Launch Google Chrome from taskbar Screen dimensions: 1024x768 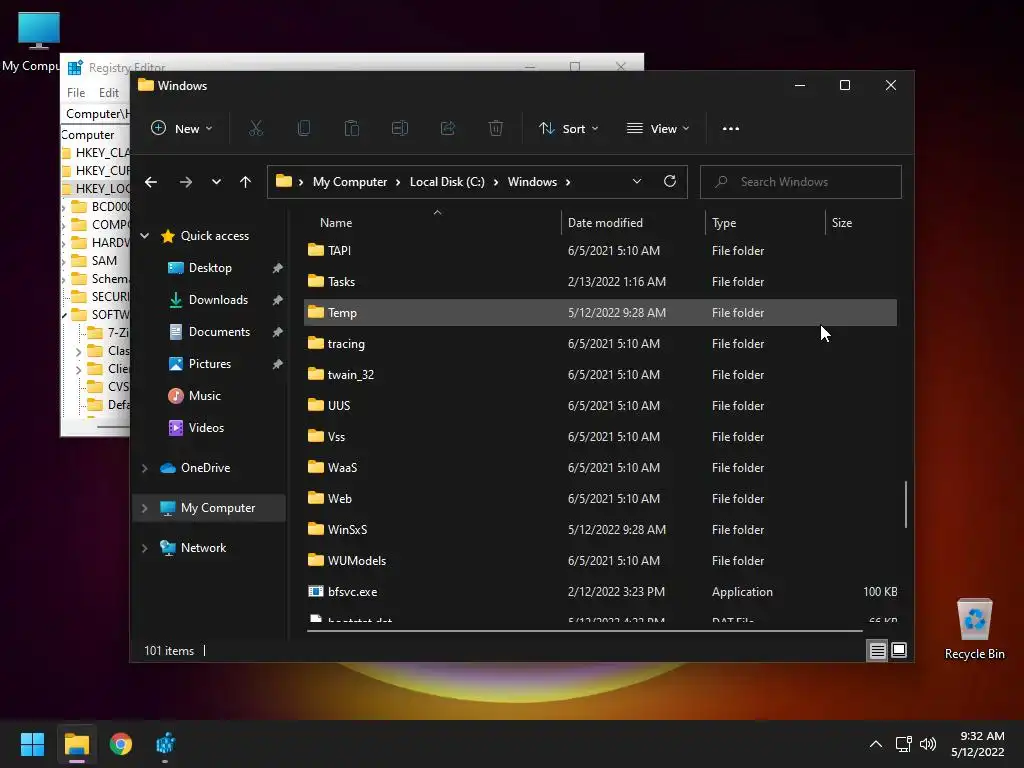pos(121,744)
